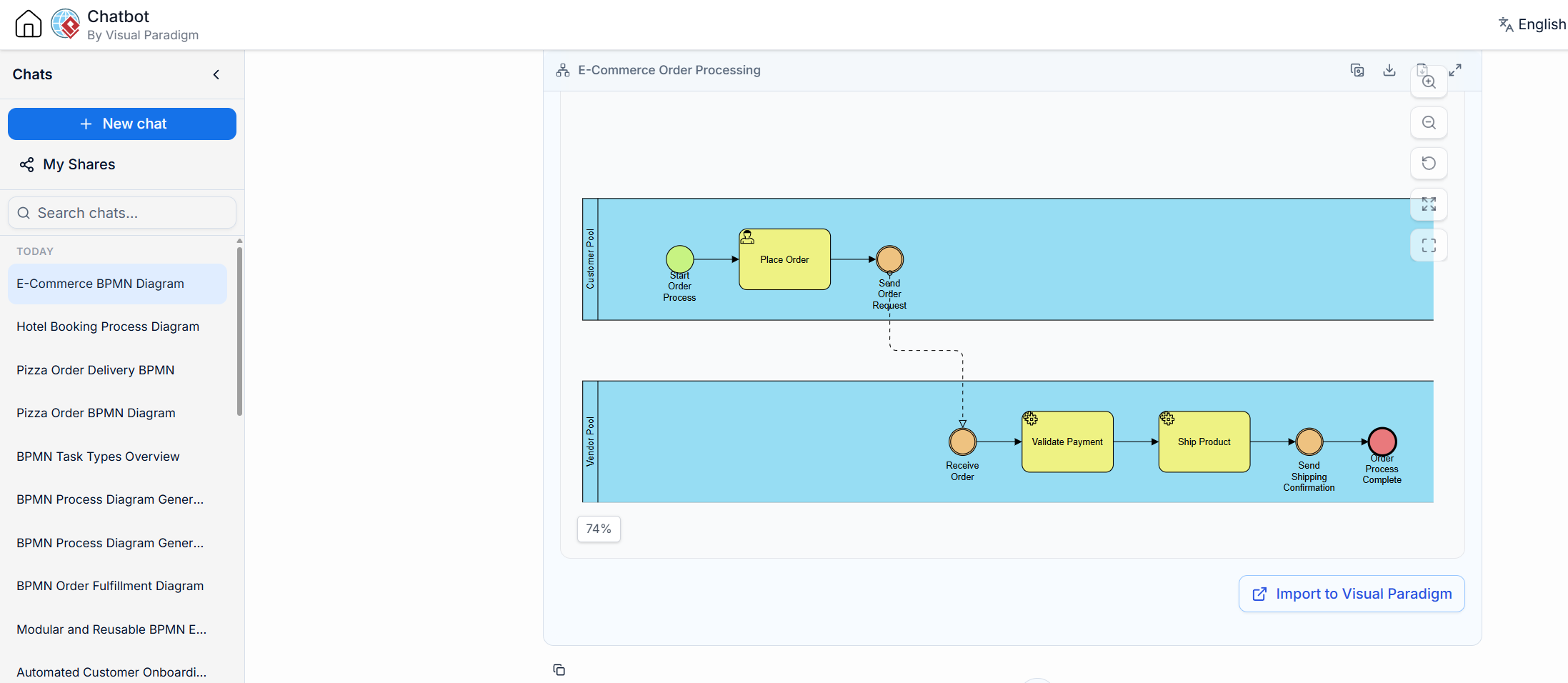Screen dimensions: 1568x683
Task: Go to the home icon
Action: coord(29,24)
